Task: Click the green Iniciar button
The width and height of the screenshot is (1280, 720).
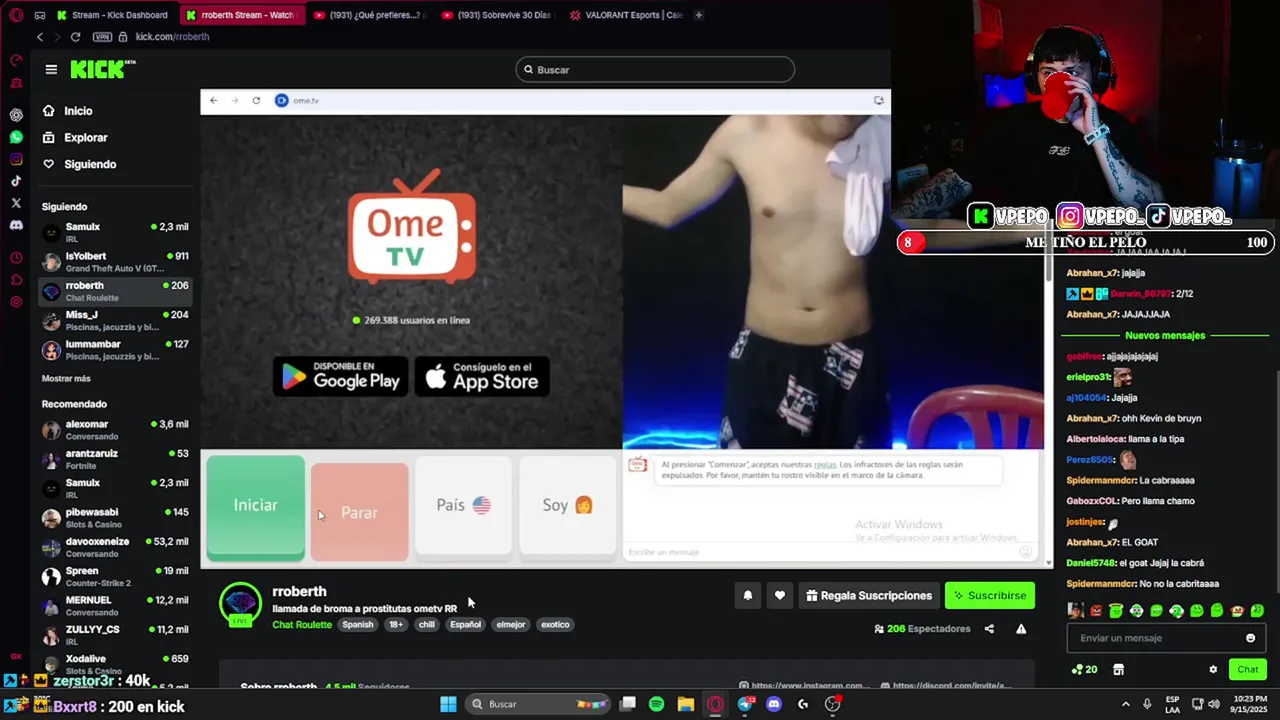Action: (x=256, y=506)
